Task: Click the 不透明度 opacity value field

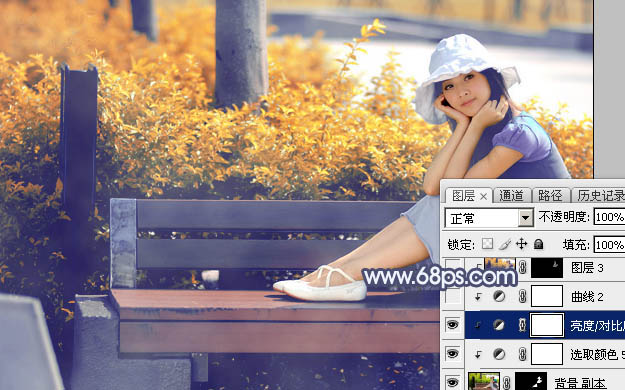Action: [609, 217]
